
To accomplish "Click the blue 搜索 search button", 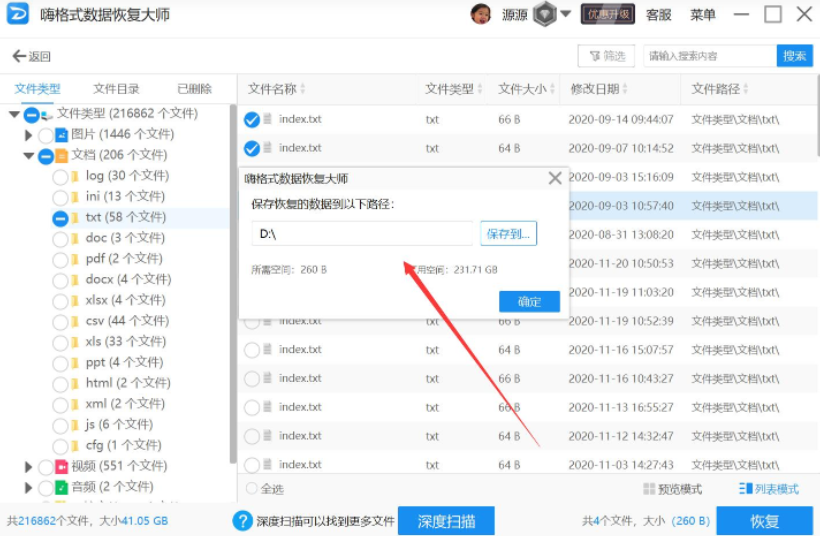I will pos(794,56).
